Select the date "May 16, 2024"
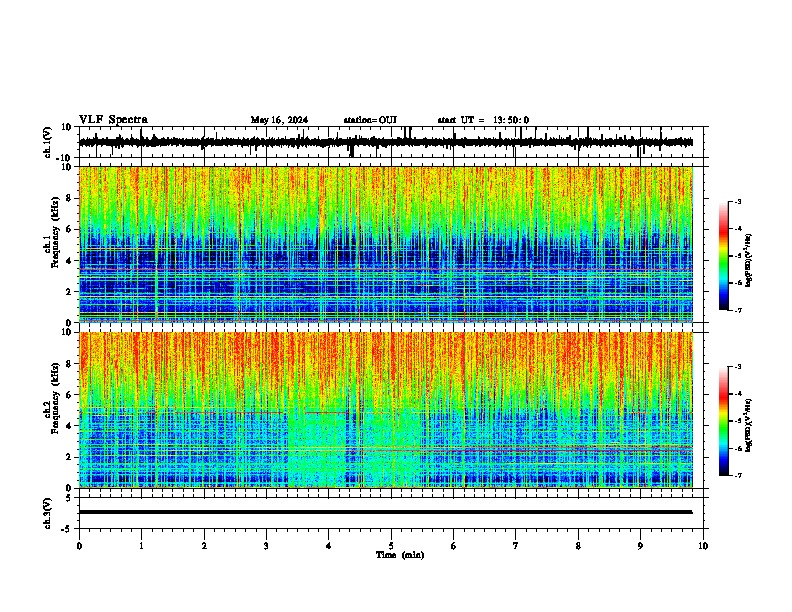Image resolution: width=792 pixels, height=612 pixels. pos(279,120)
